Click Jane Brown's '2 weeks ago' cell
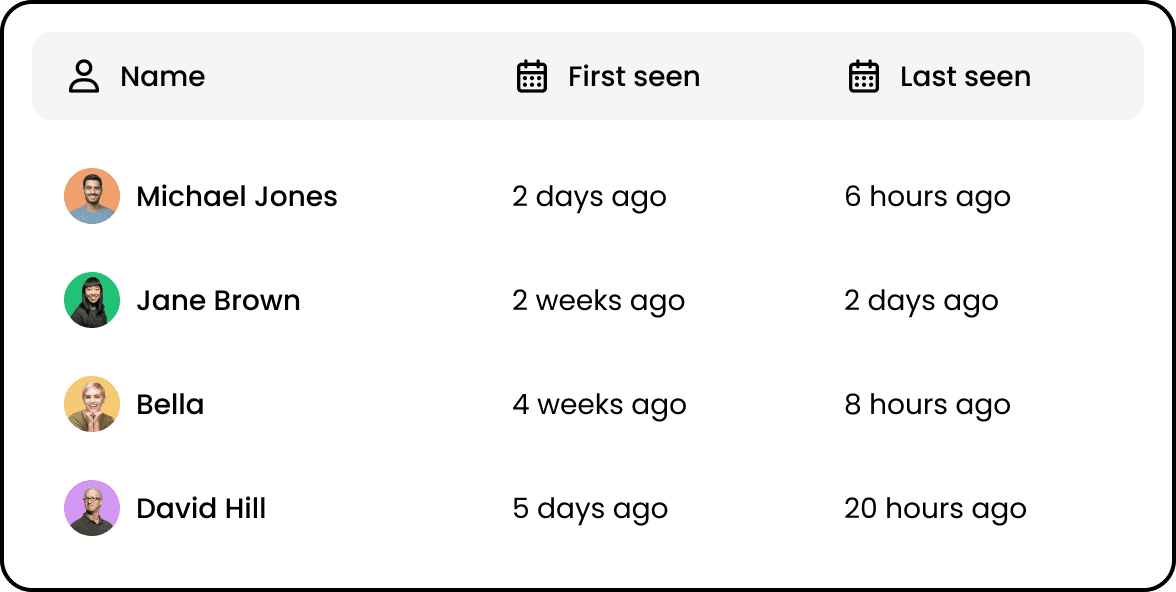 [x=598, y=302]
